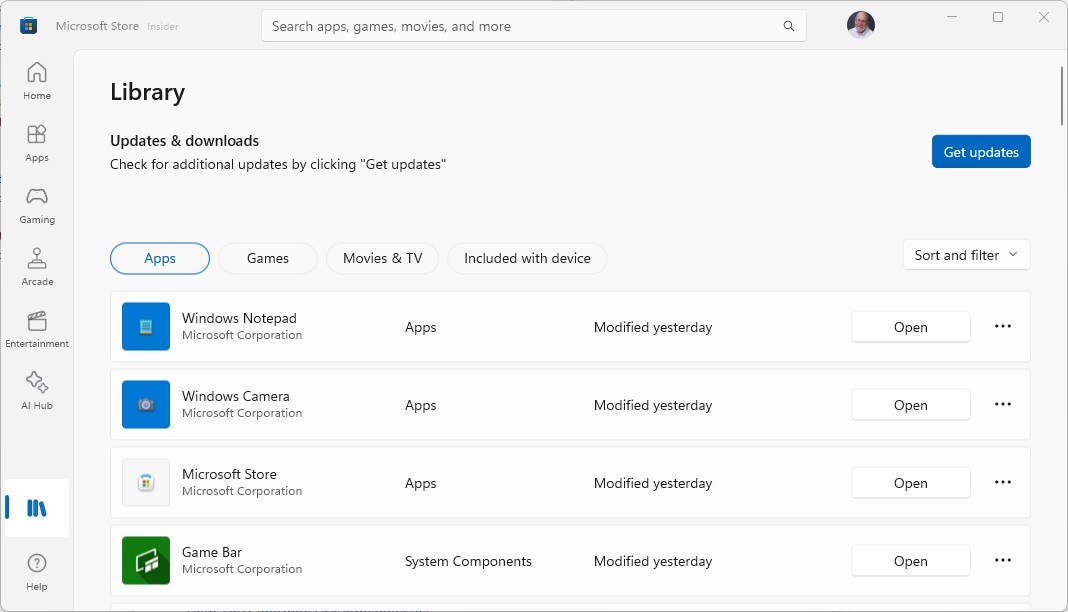Click the Game Bar title text
The width and height of the screenshot is (1068, 612).
[x=212, y=552]
